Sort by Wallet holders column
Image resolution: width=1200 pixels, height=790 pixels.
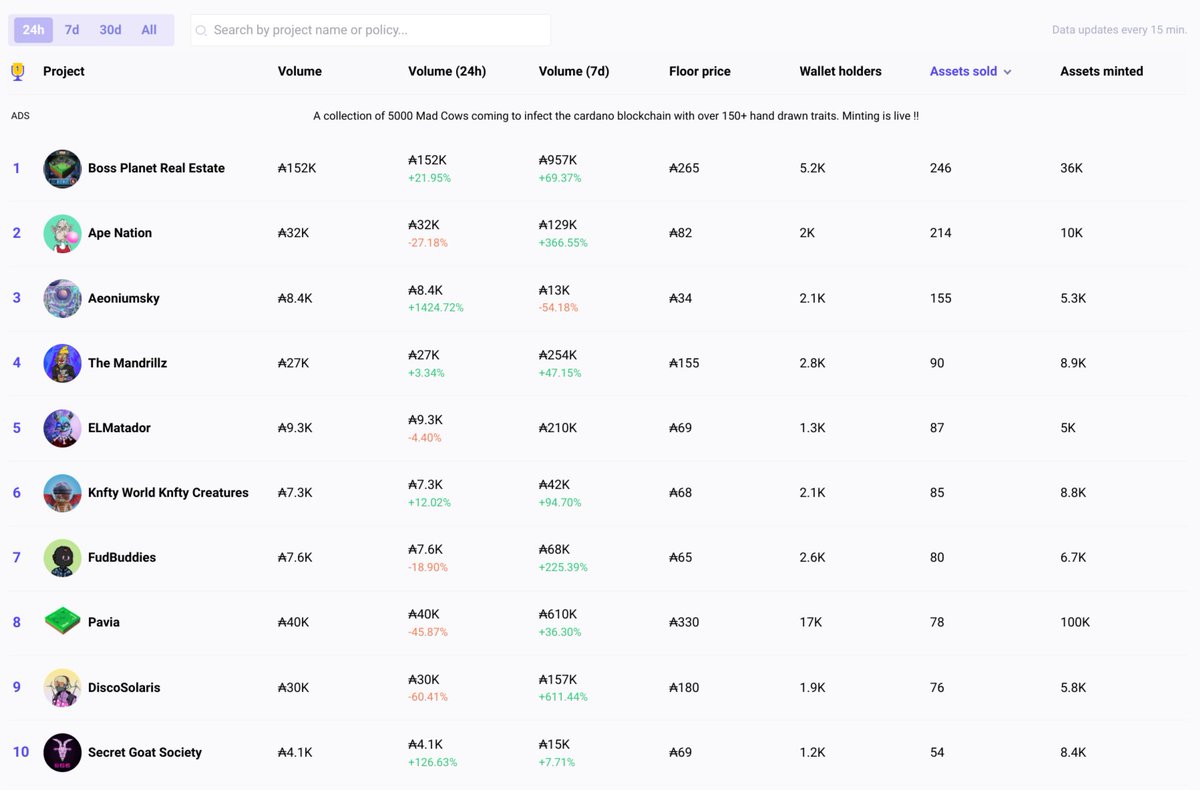pos(841,71)
